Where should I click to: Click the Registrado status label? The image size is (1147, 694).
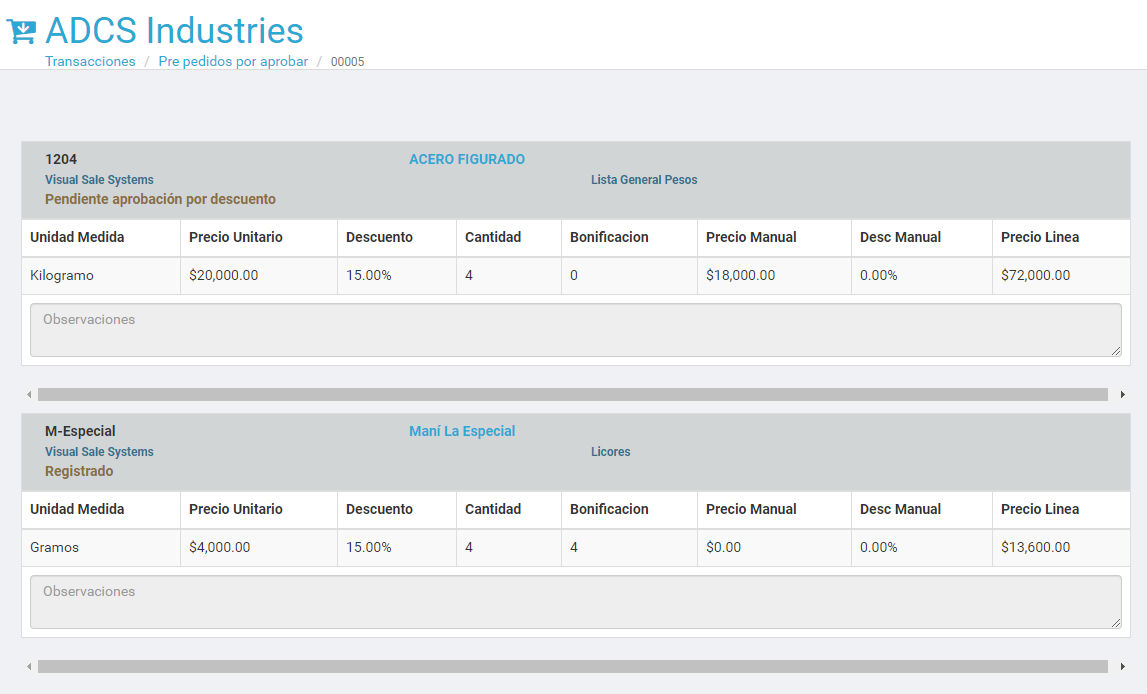click(79, 472)
